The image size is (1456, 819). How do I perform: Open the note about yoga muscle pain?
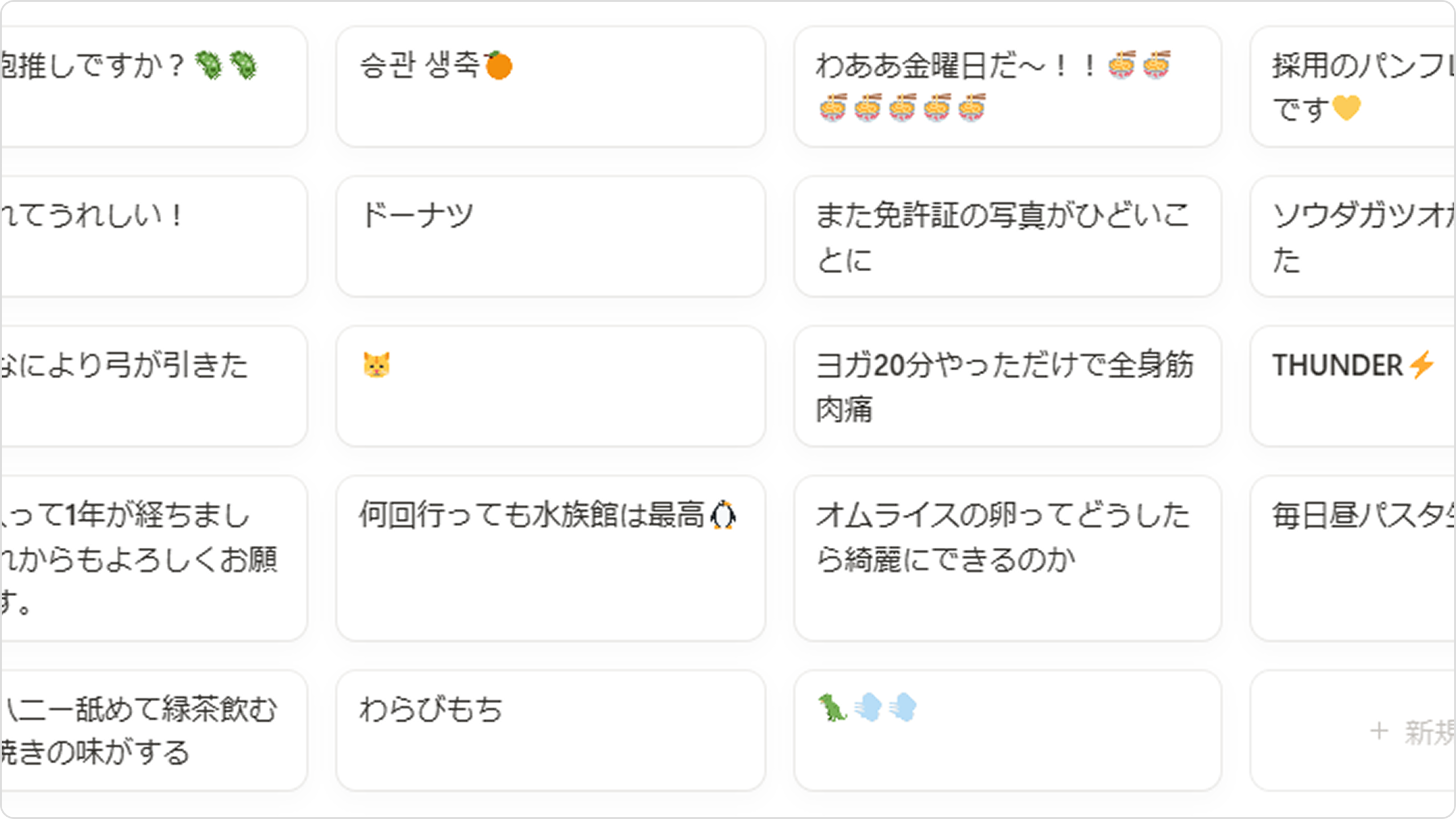point(1007,387)
